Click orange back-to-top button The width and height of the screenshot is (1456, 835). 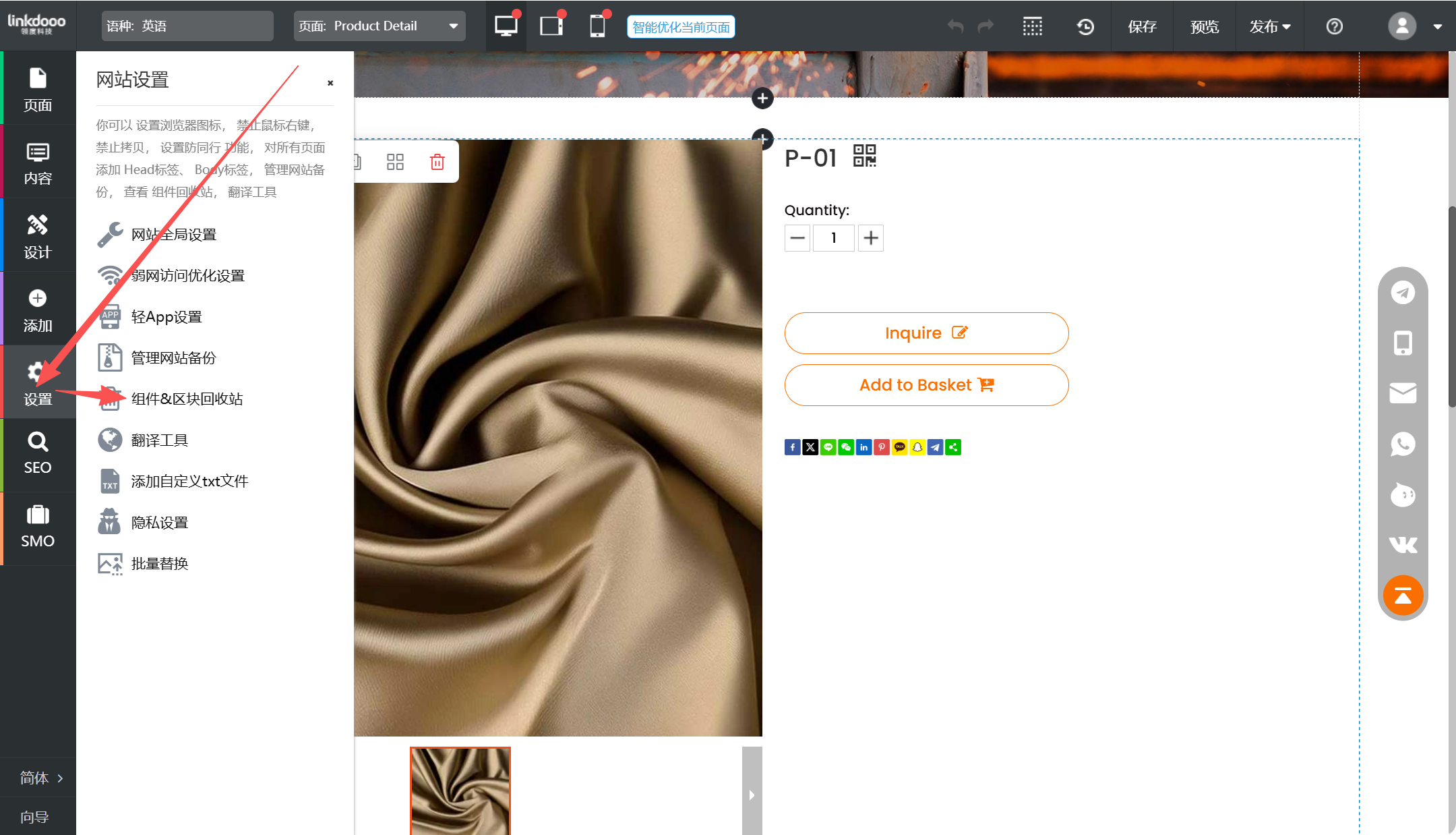pyautogui.click(x=1403, y=596)
